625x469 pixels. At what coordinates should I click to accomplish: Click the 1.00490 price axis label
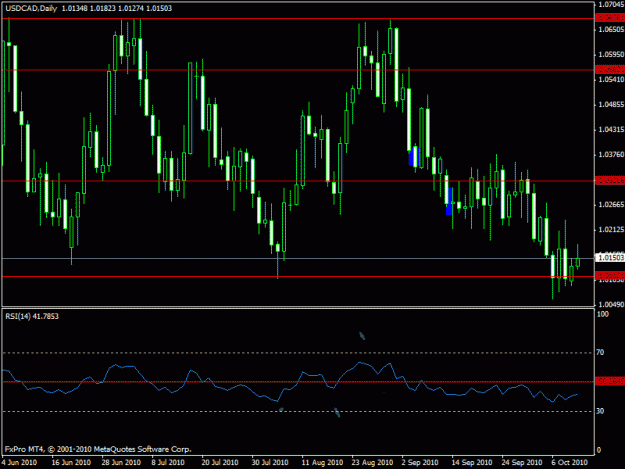[x=611, y=305]
